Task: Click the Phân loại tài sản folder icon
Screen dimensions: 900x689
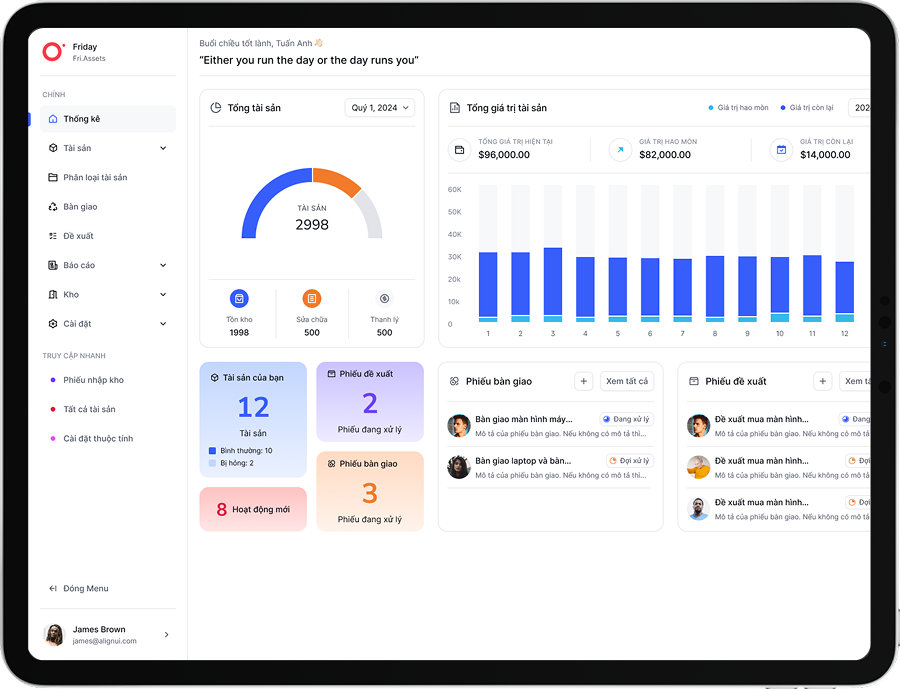Action: (53, 177)
